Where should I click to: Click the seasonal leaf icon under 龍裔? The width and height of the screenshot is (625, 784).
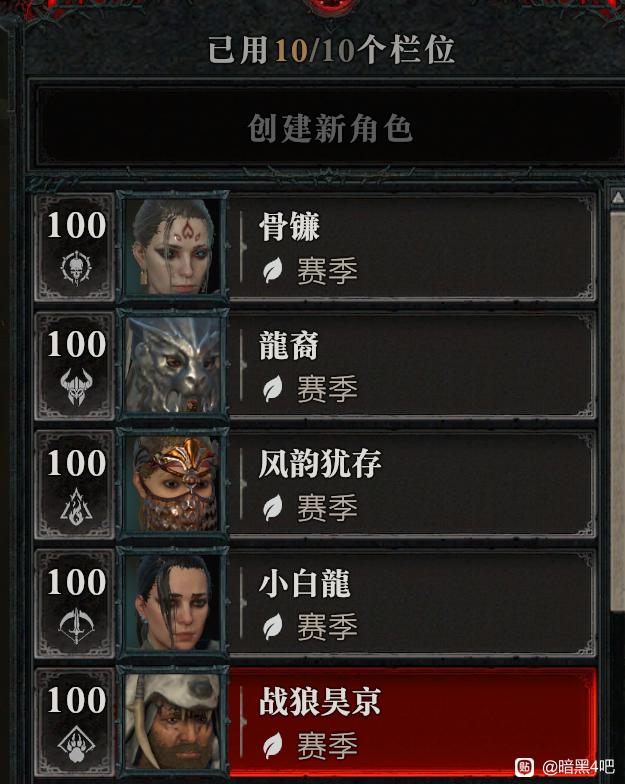(272, 389)
